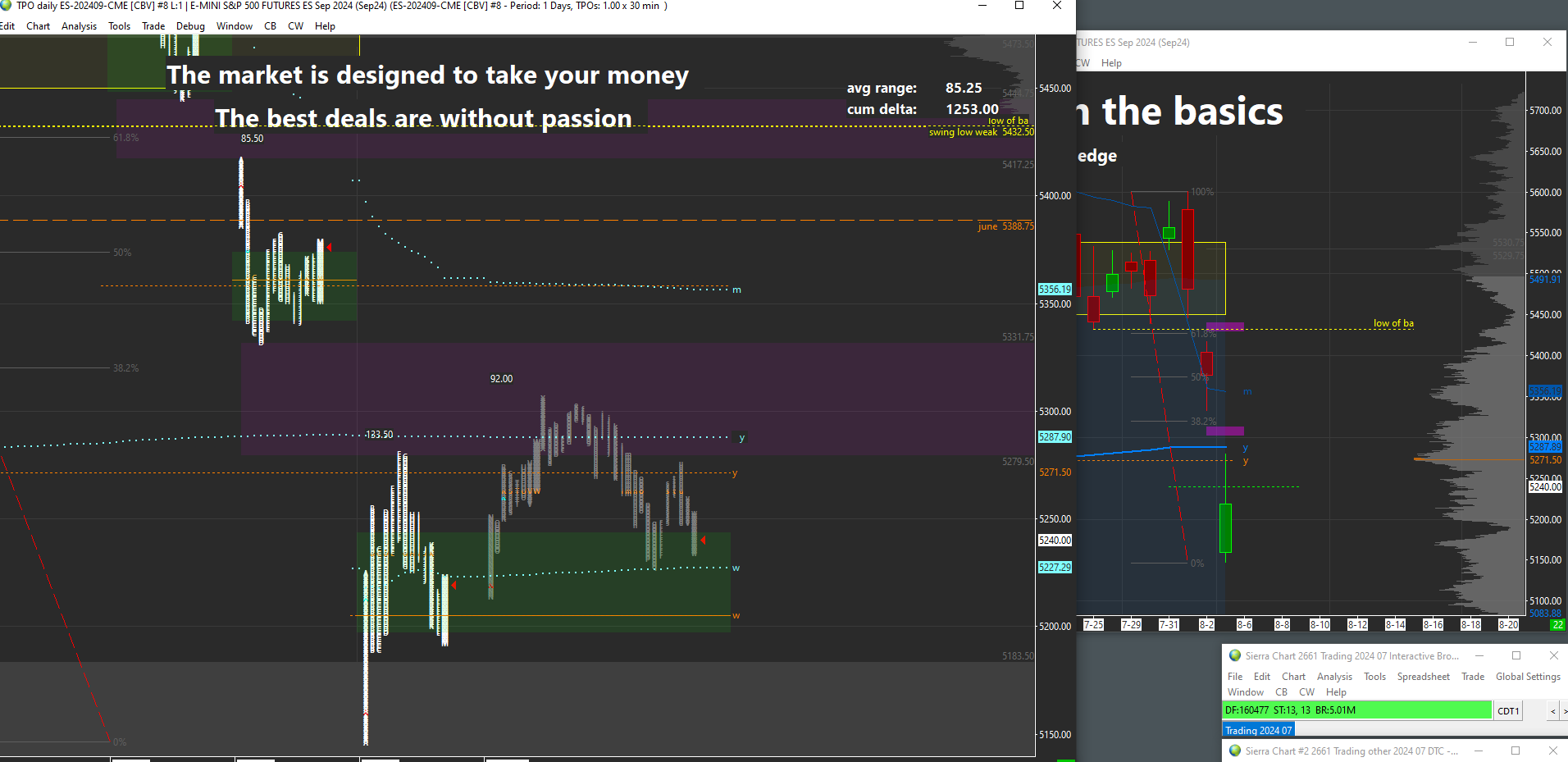1568x762 pixels.
Task: Click the '<' scroll-left button beside CDT1
Action: (1552, 711)
